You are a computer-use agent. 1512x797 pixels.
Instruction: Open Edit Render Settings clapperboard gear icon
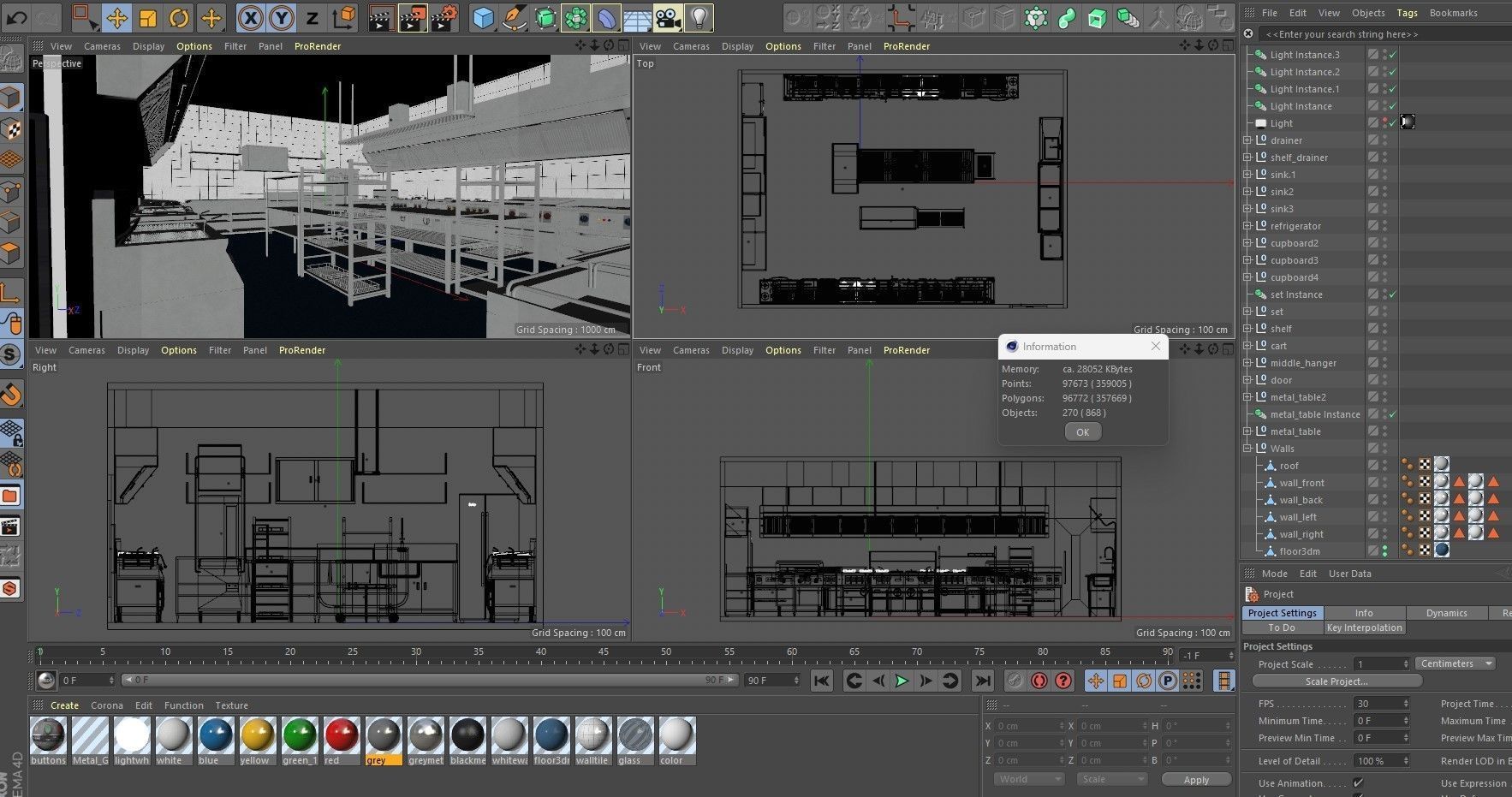point(444,17)
